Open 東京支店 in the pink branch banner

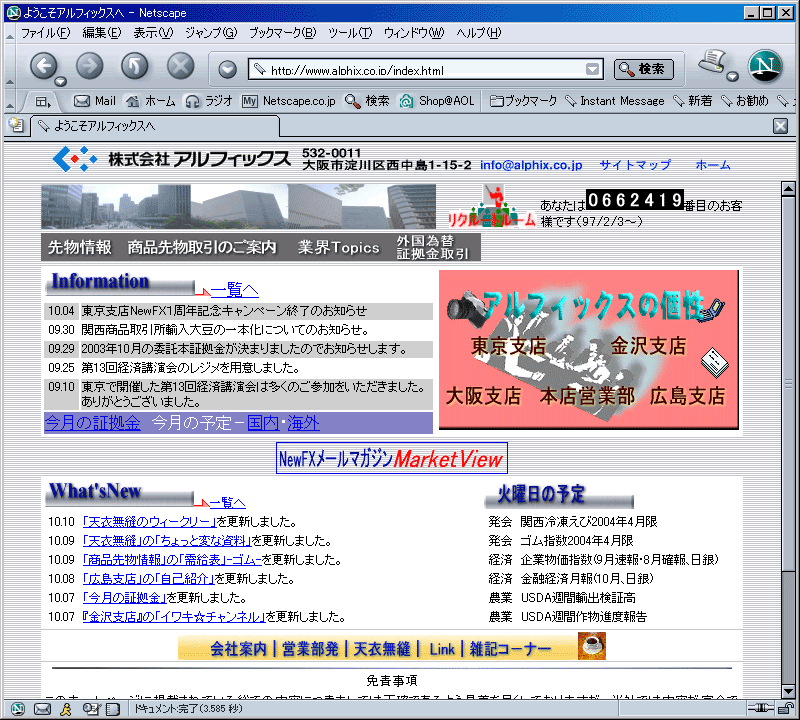(508, 346)
